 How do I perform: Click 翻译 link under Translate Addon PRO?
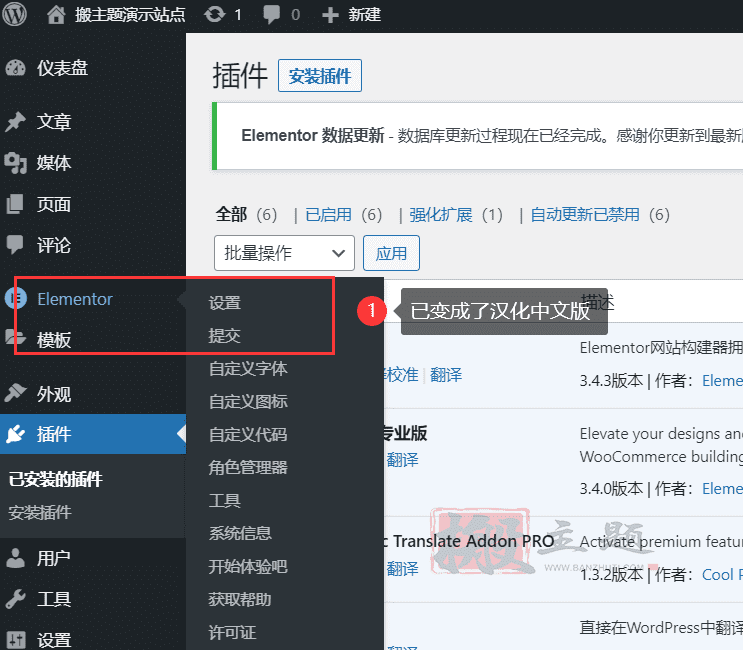point(403,569)
